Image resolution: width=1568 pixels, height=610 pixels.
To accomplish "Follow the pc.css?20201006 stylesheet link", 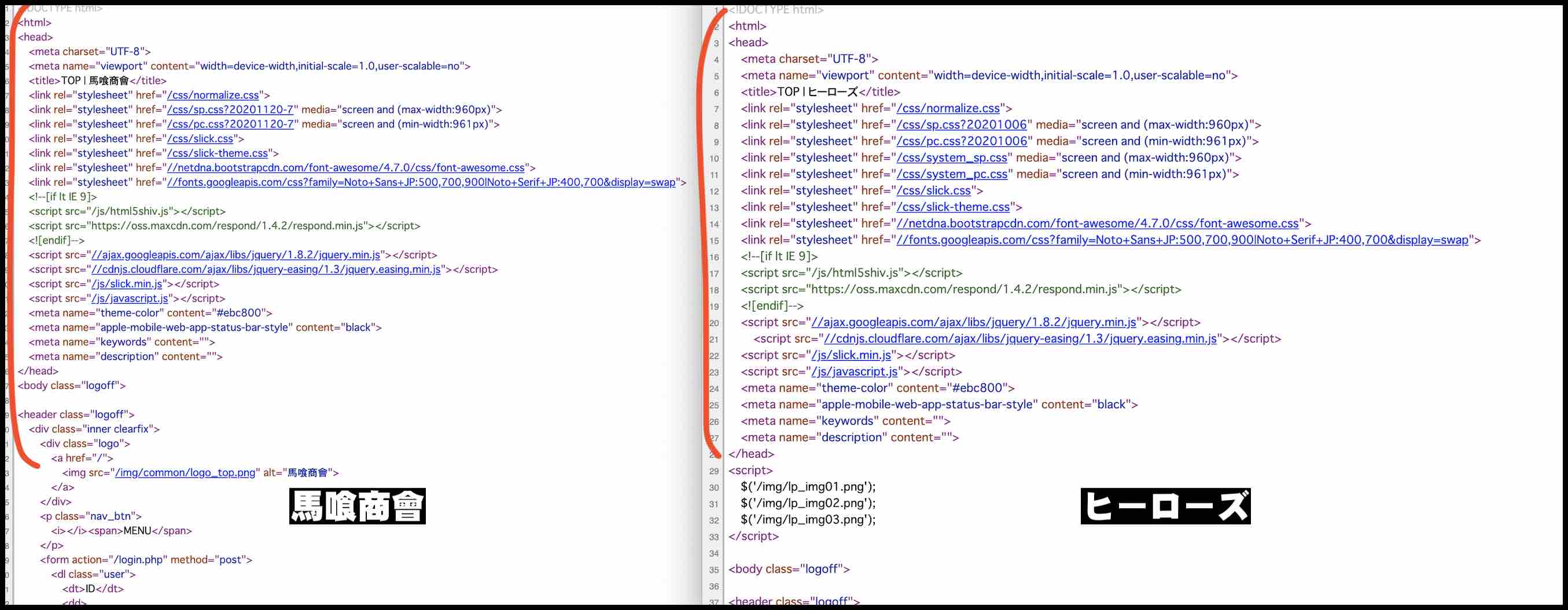I will click(961, 141).
